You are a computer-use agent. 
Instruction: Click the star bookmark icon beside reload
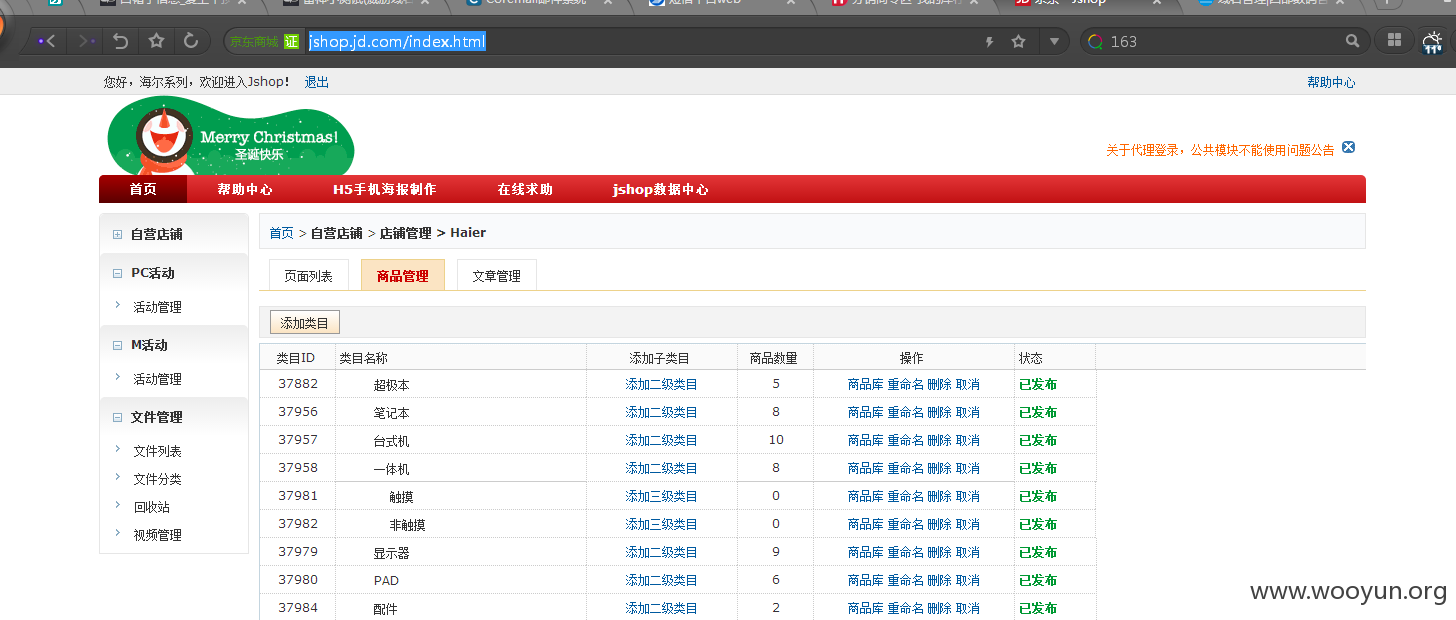[x=156, y=41]
